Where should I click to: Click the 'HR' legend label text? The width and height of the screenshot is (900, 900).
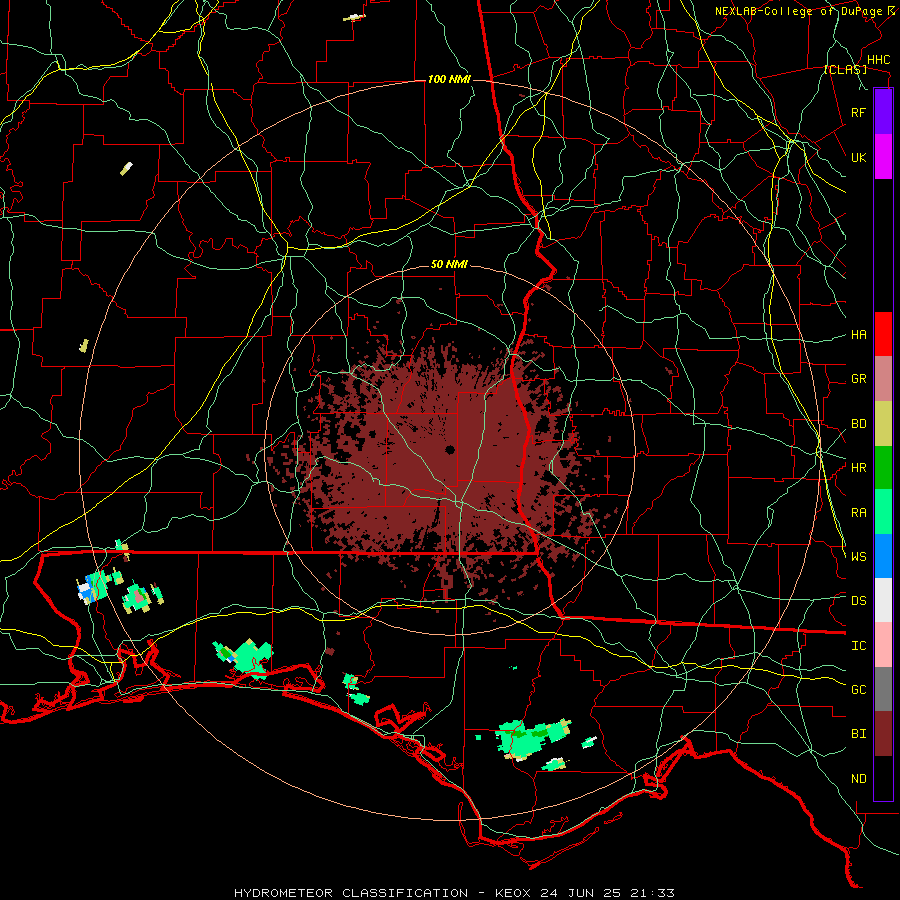(x=858, y=468)
